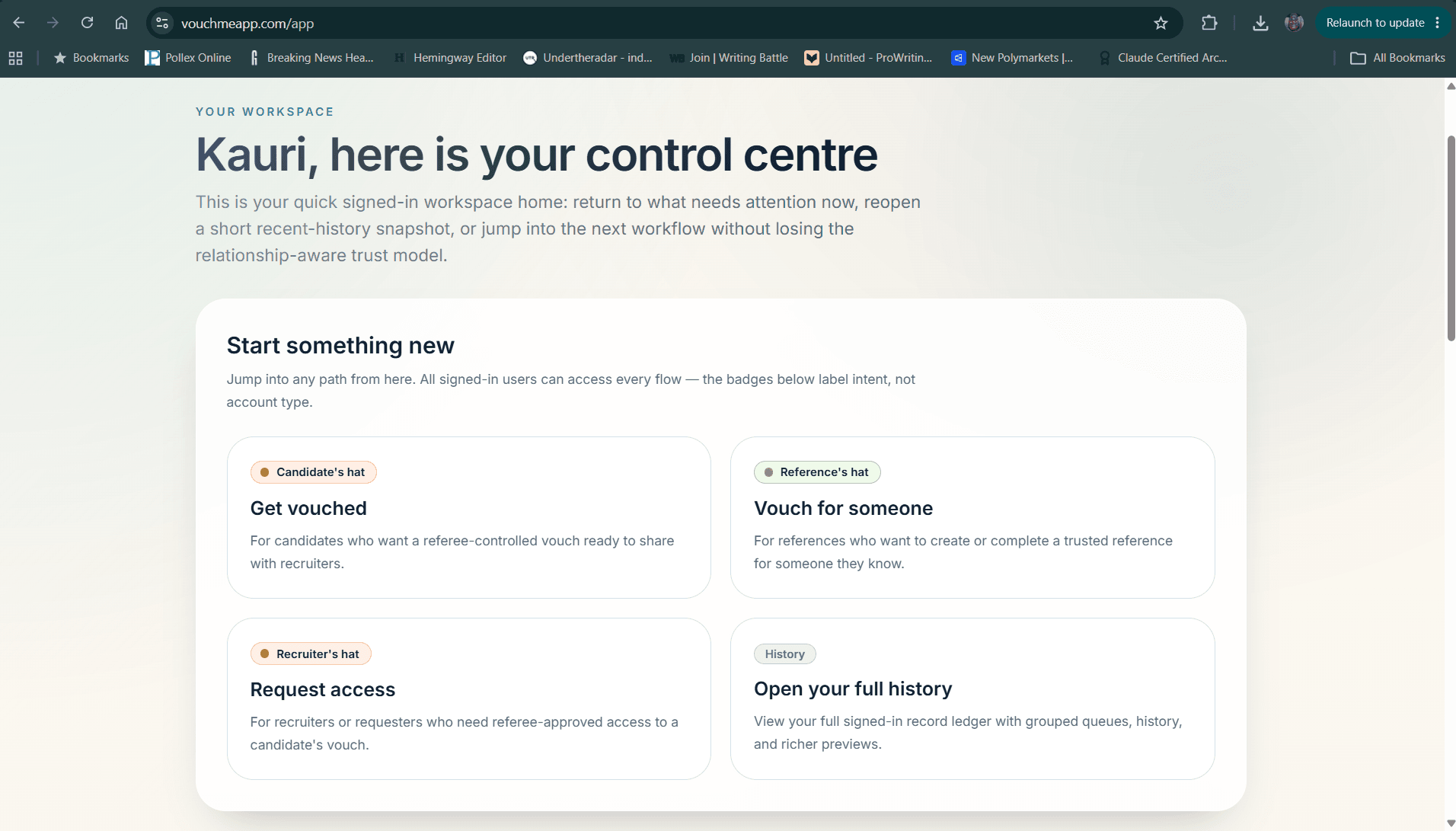Go back to the previous page
Viewport: 1456px width, 831px height.
click(19, 23)
